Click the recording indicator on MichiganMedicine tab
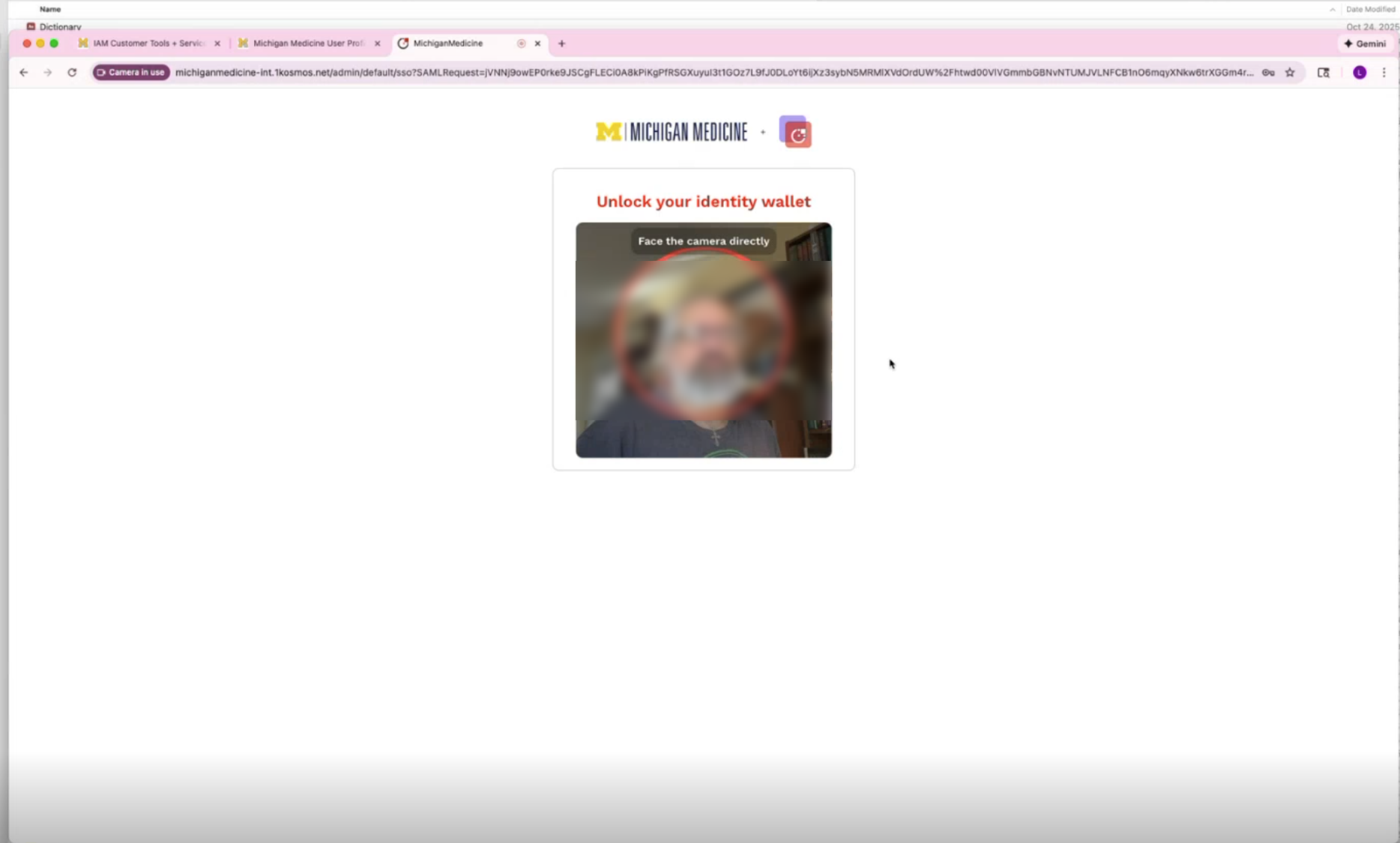Viewport: 1400px width, 843px height. (521, 43)
